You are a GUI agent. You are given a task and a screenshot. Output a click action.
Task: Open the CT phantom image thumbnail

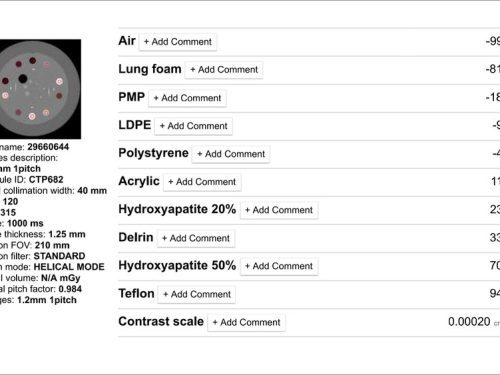point(40,89)
